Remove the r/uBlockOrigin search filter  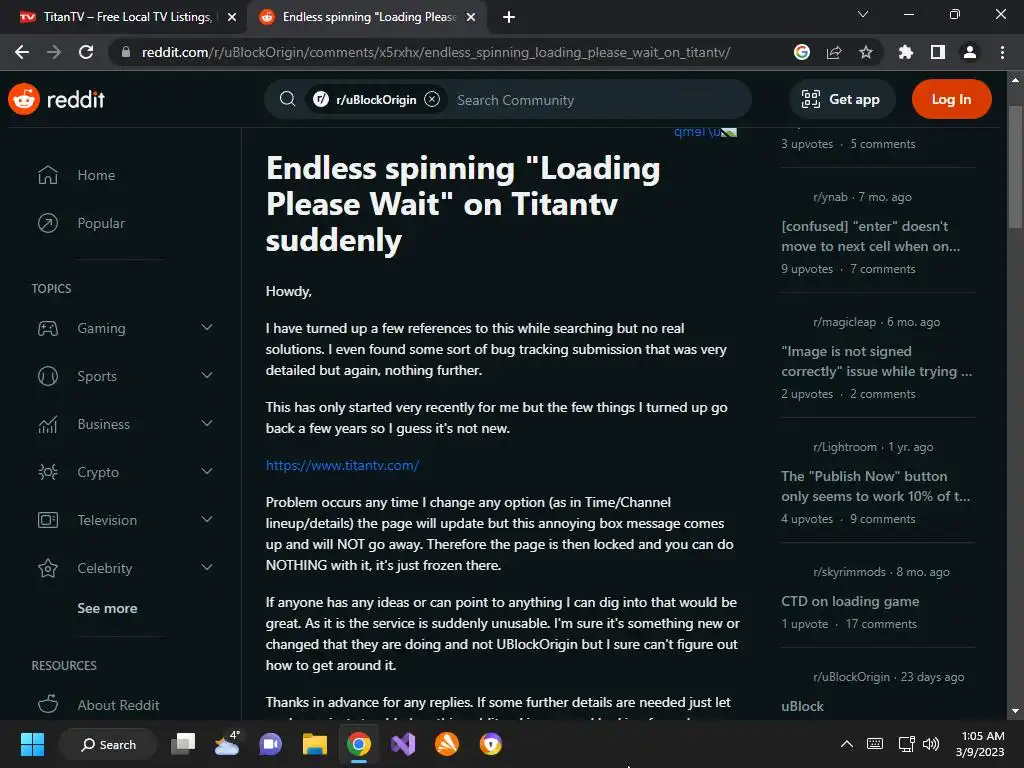click(x=432, y=99)
